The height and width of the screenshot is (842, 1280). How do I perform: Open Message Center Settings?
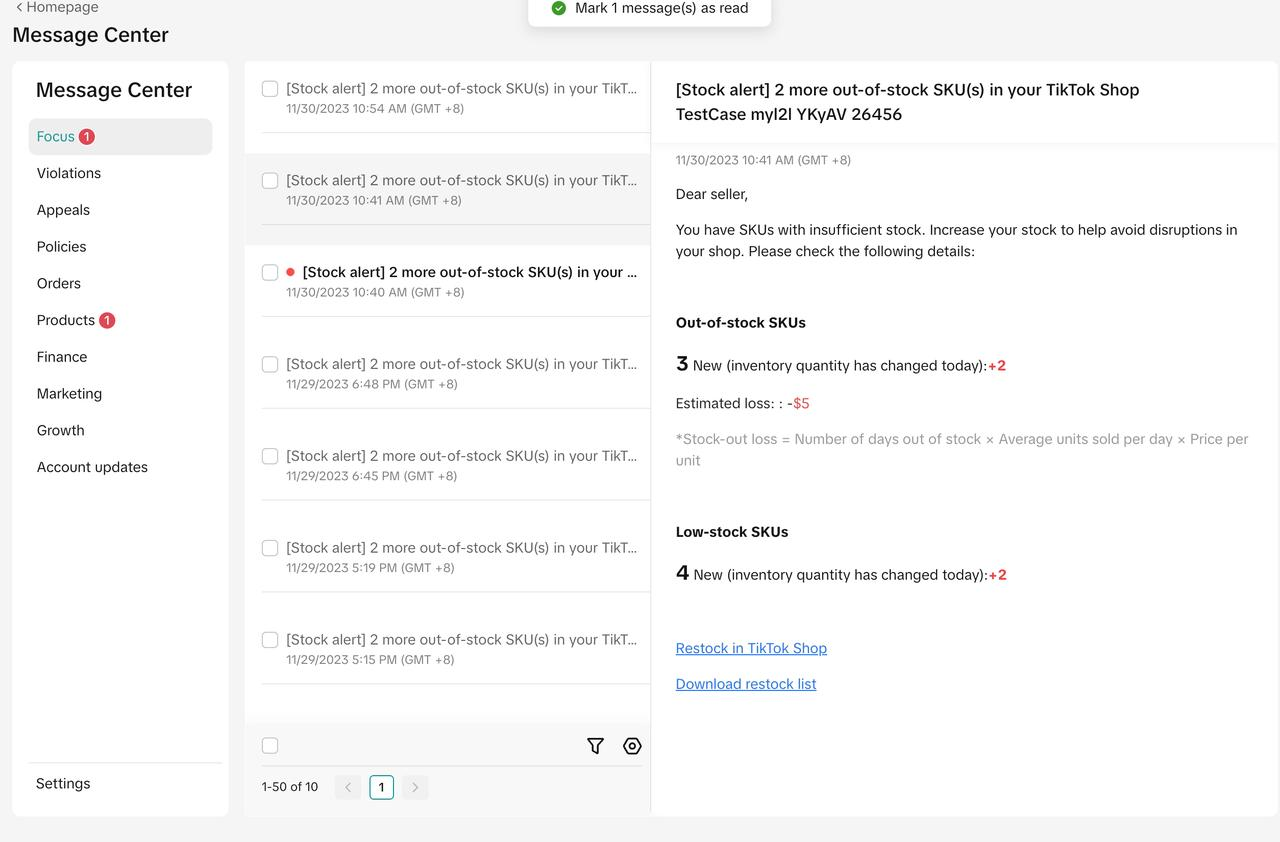point(63,784)
